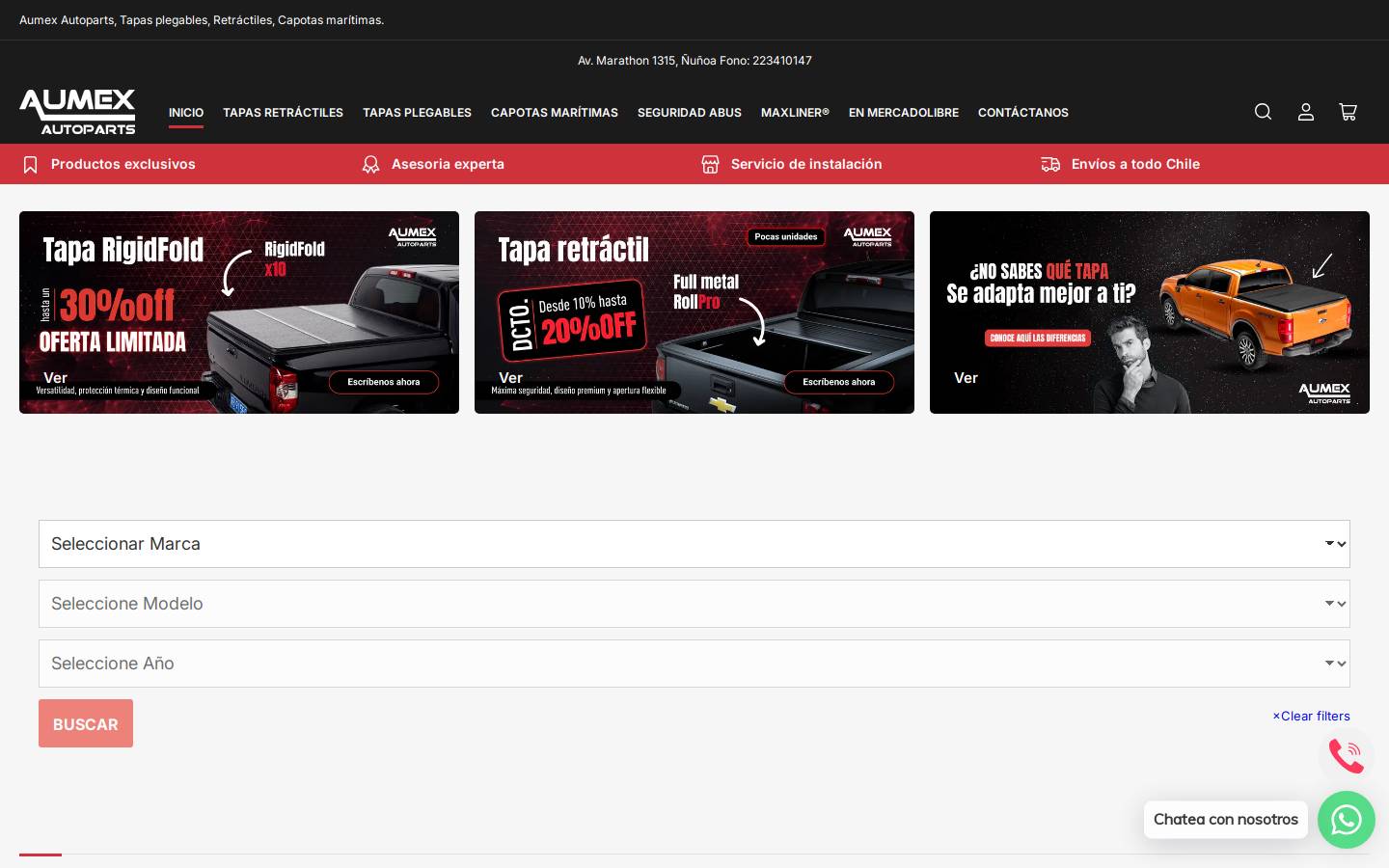Image resolution: width=1389 pixels, height=868 pixels.
Task: Click Ver on the orange pickup banner
Action: (966, 378)
